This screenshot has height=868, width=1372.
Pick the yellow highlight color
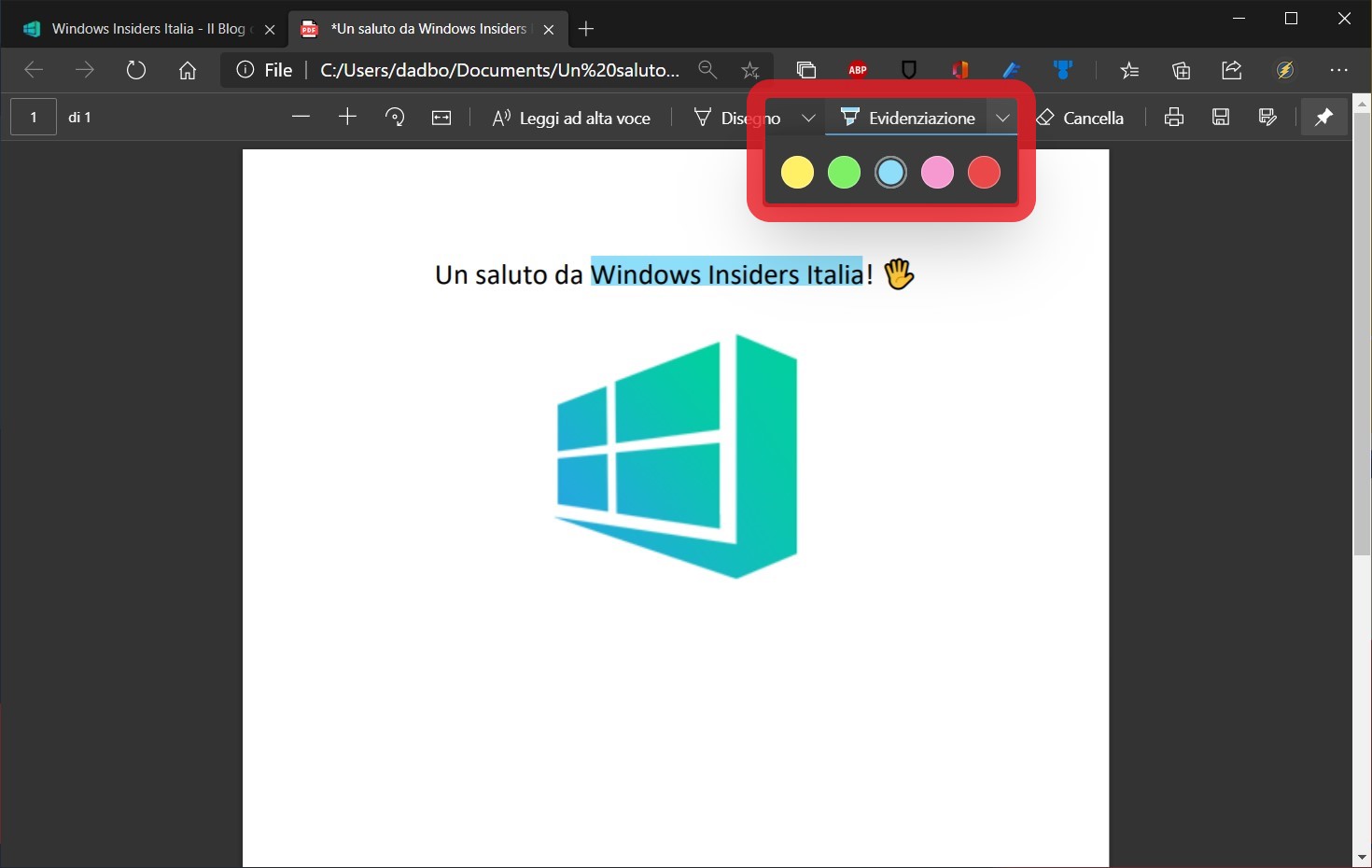point(797,173)
